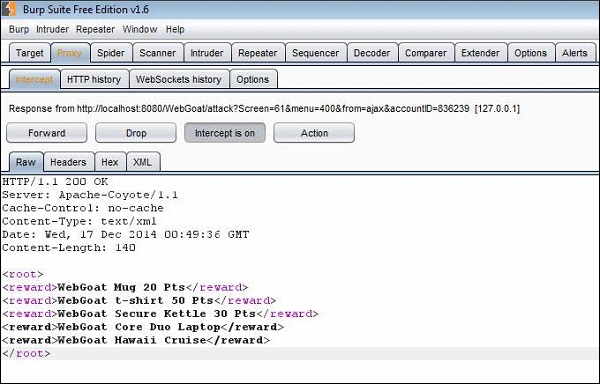The width and height of the screenshot is (600, 384).
Task: Click the opening <root> tag
Action: click(x=23, y=274)
